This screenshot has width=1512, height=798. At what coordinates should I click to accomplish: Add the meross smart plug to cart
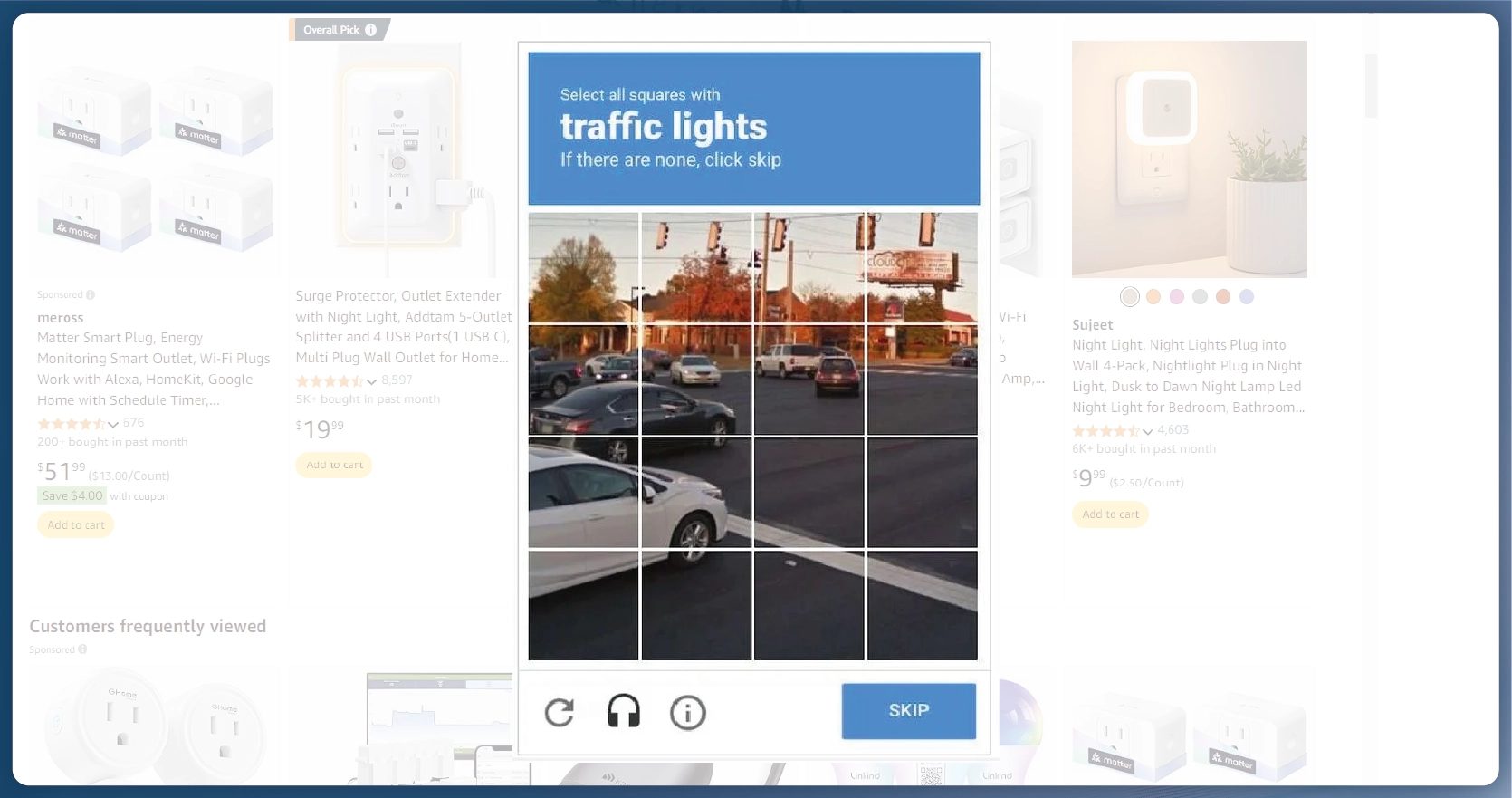pos(76,524)
